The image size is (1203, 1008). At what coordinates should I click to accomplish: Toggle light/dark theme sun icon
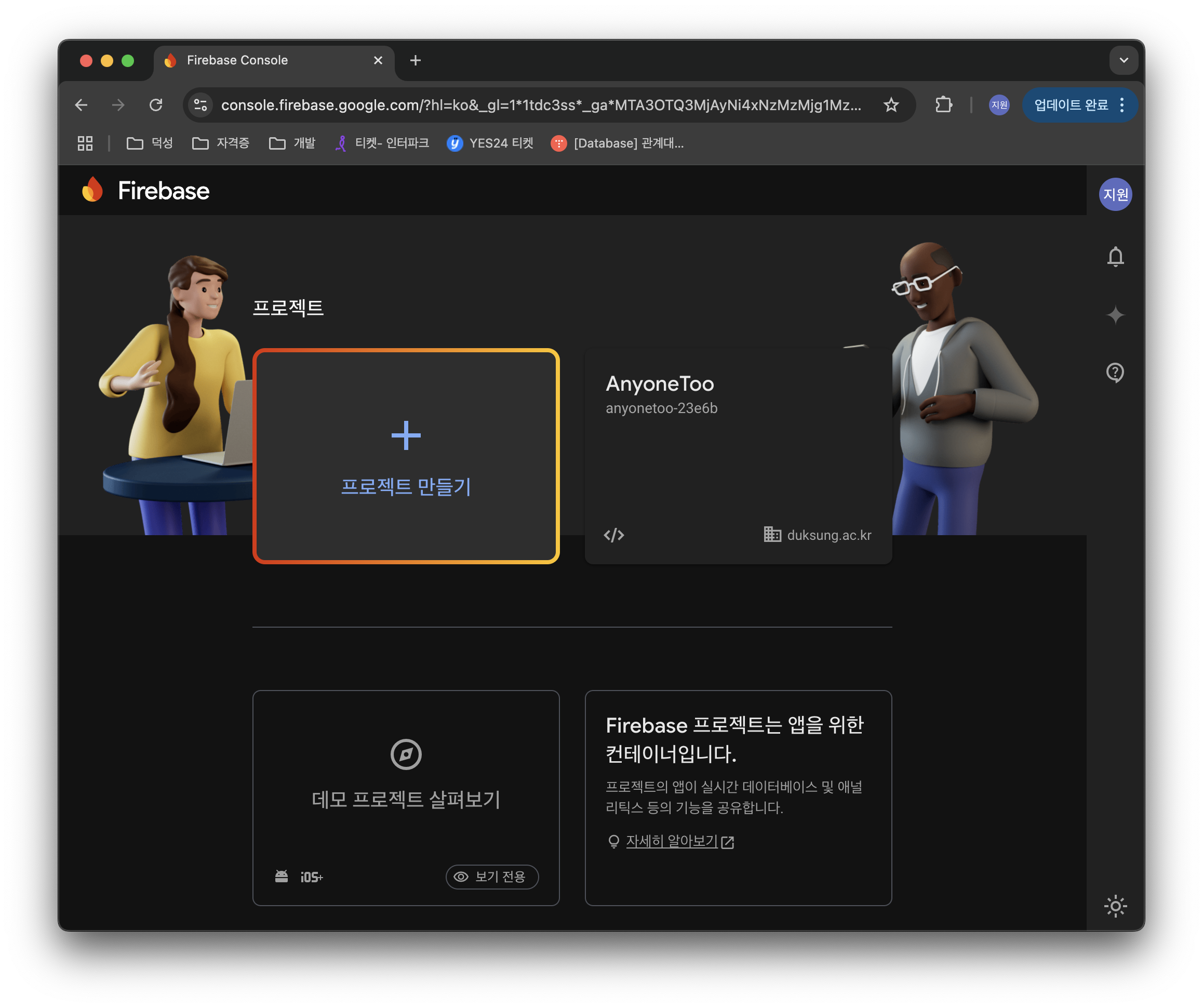[x=1115, y=906]
